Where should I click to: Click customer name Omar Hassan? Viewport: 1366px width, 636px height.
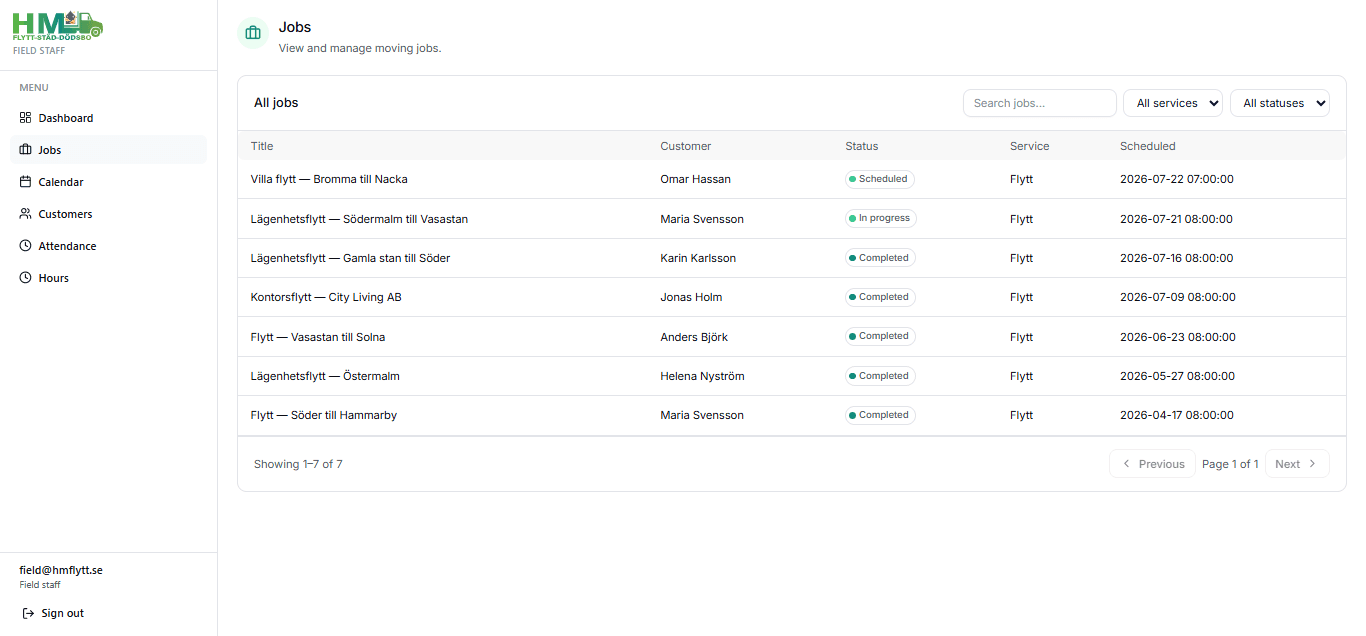coord(696,179)
